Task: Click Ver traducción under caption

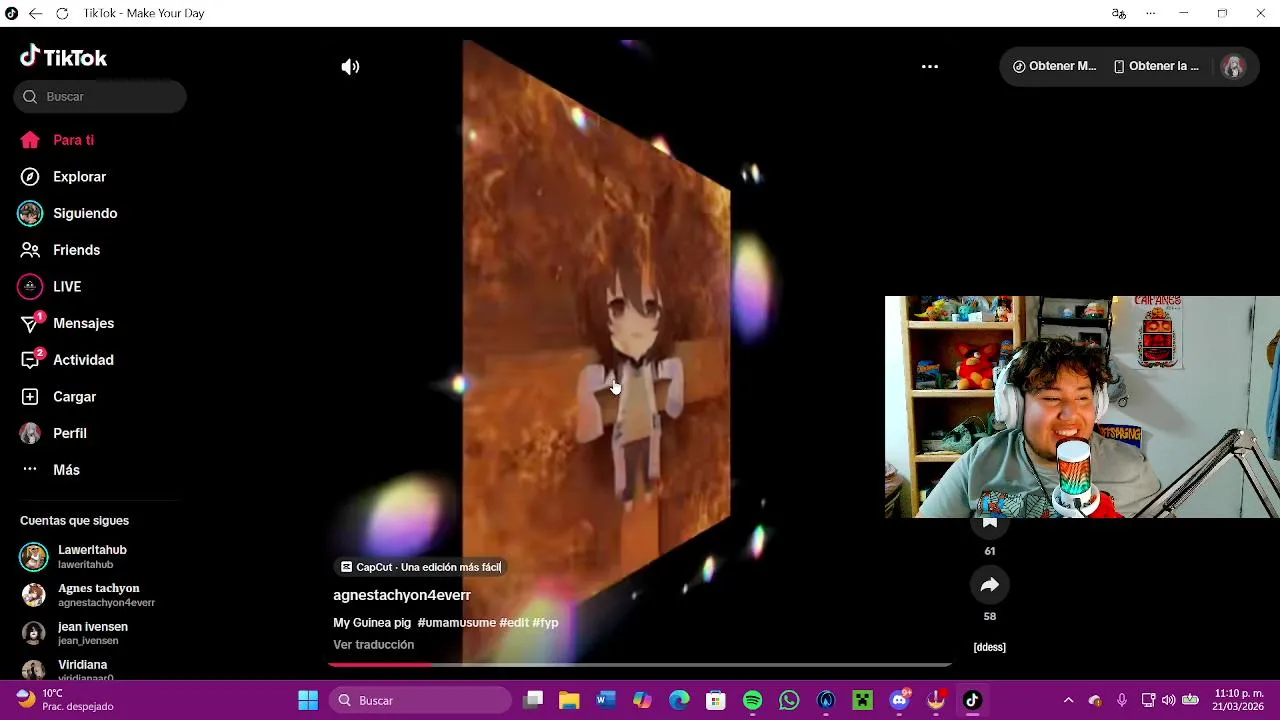Action: coord(374,645)
